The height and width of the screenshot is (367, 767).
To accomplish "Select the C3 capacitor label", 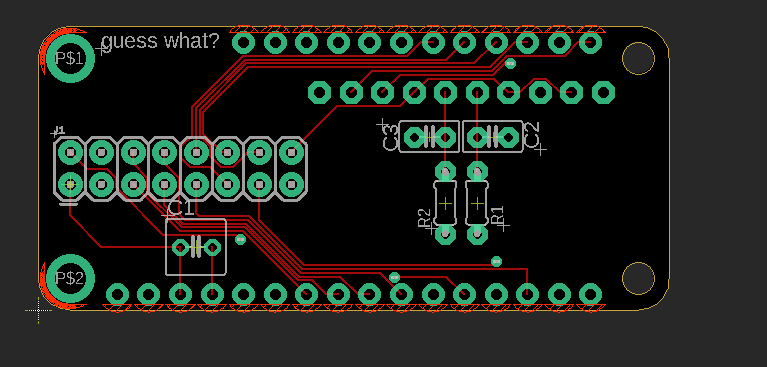I will [390, 138].
